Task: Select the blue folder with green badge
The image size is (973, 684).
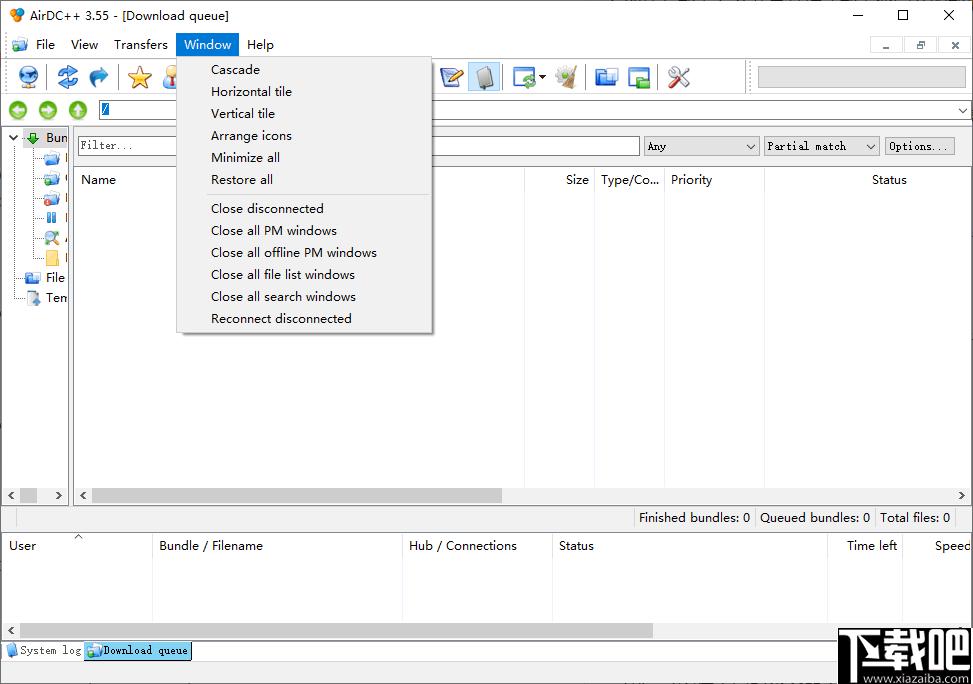Action: (x=52, y=179)
